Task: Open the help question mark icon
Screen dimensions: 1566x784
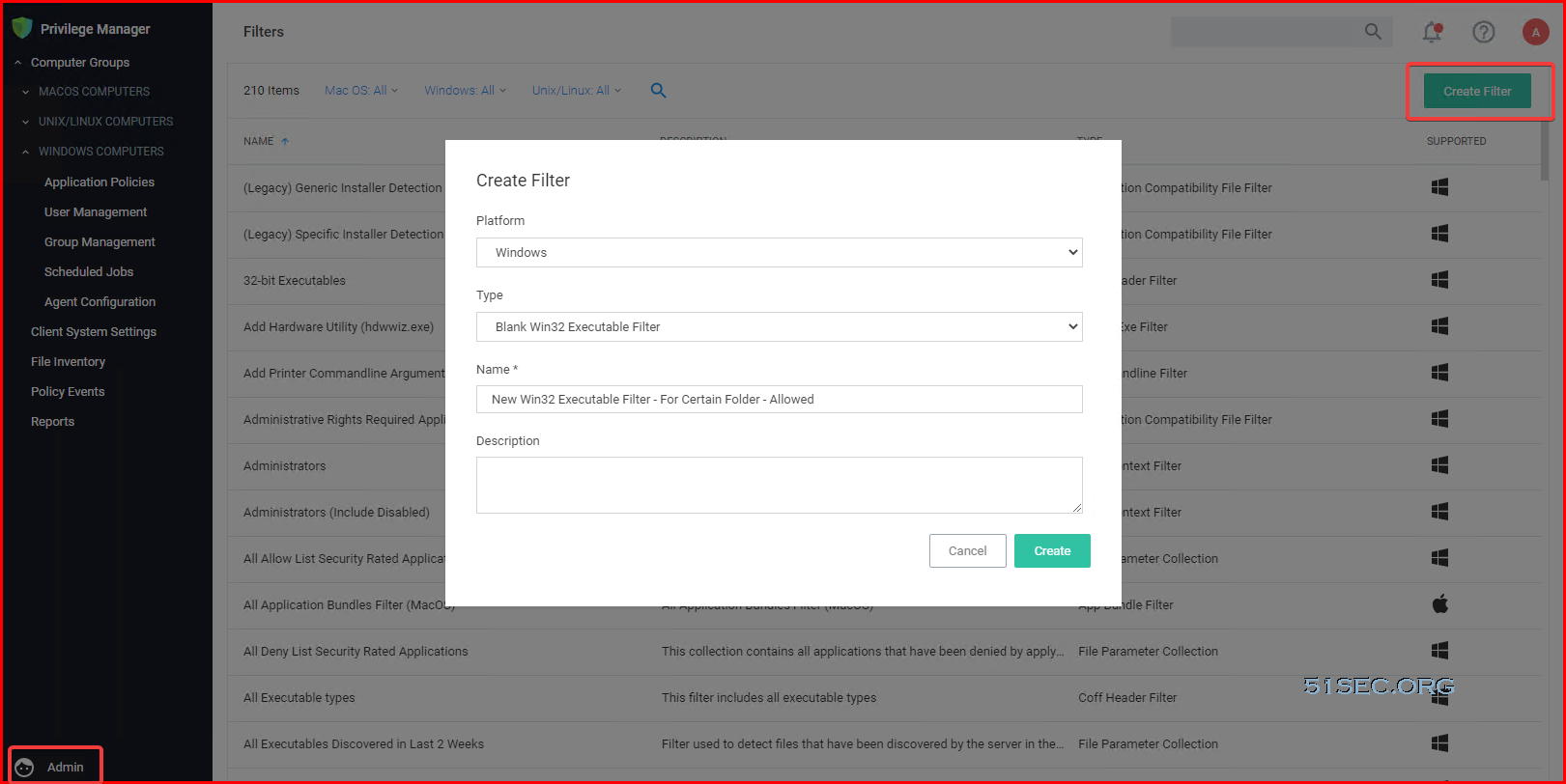Action: point(1484,32)
